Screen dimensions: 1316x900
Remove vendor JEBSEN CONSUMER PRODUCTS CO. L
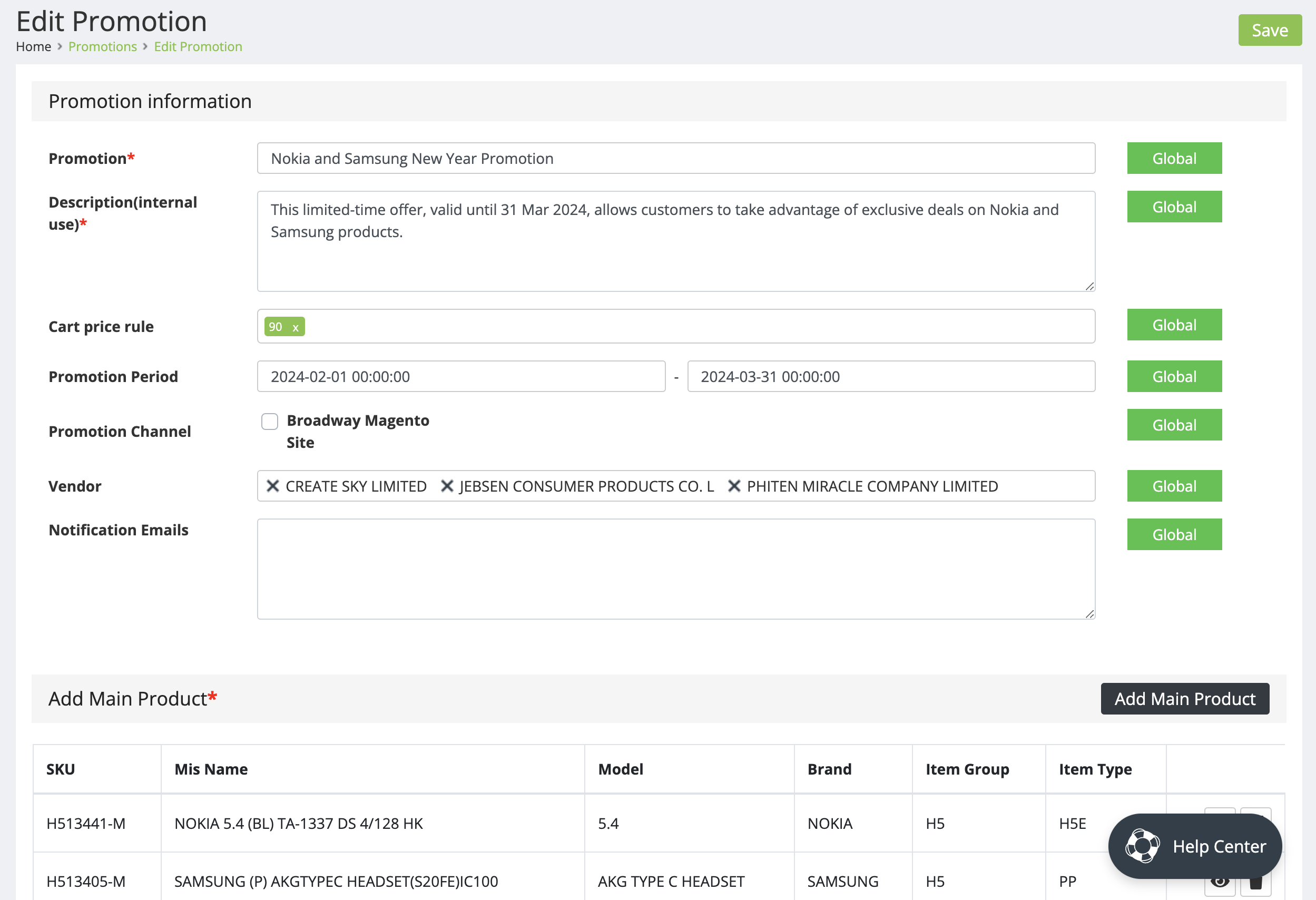[x=447, y=486]
